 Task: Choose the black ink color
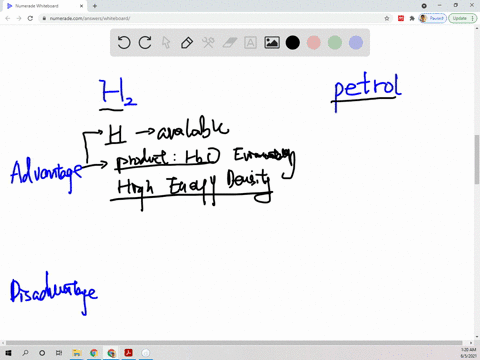pos(293,43)
